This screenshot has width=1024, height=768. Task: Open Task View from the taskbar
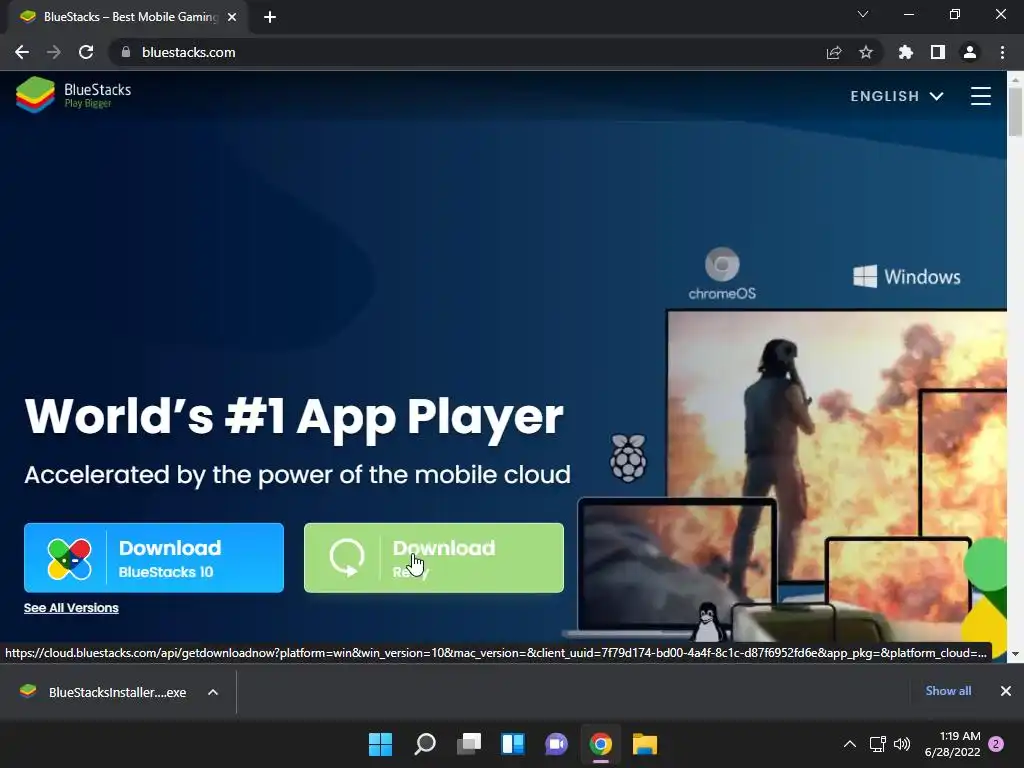tap(468, 744)
